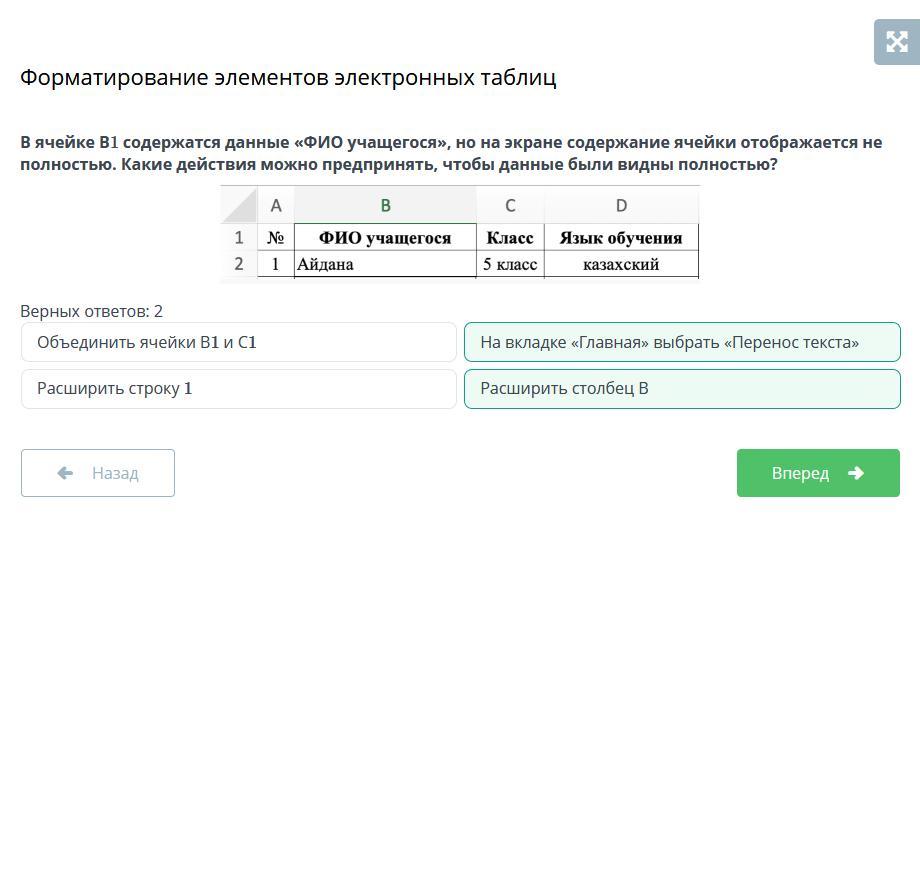Click row header 1 in the table
Image resolution: width=920 pixels, height=870 pixels.
tap(239, 238)
